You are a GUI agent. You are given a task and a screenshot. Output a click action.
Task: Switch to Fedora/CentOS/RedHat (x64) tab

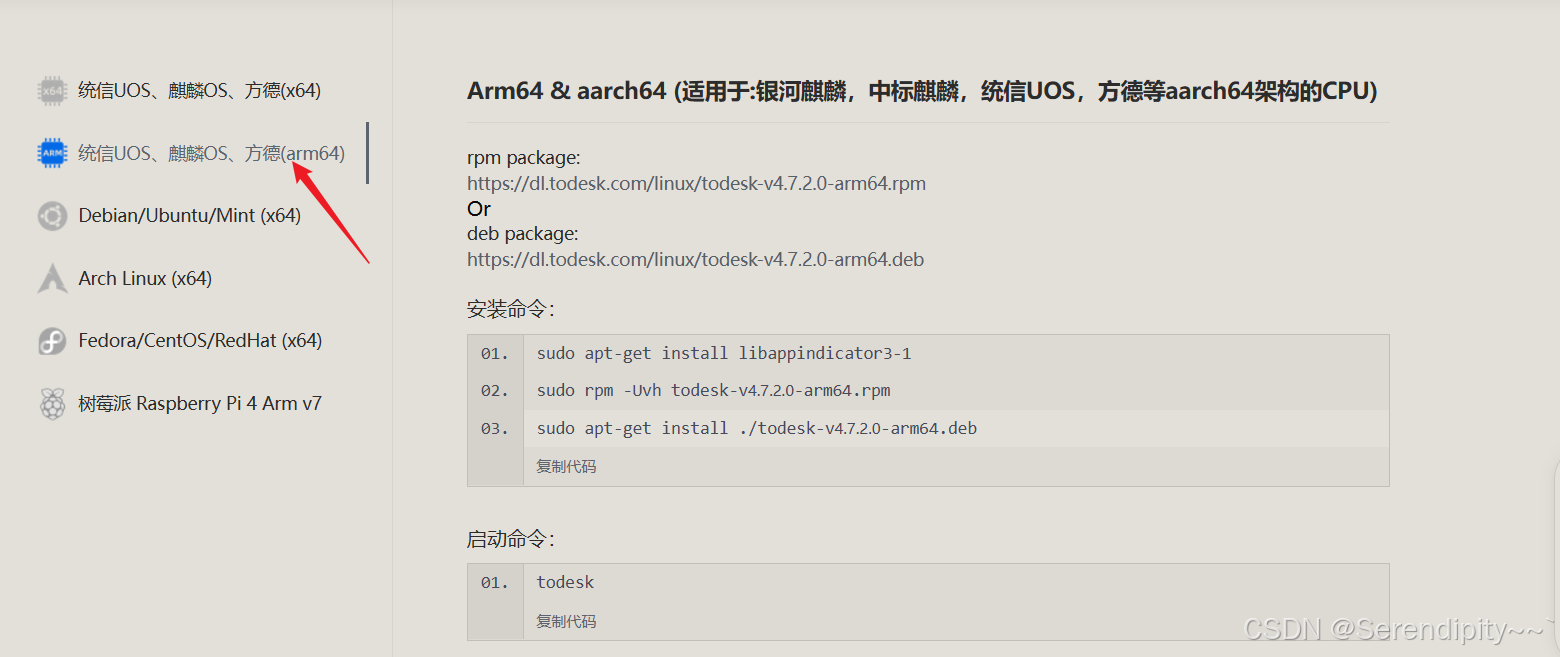pyautogui.click(x=200, y=341)
